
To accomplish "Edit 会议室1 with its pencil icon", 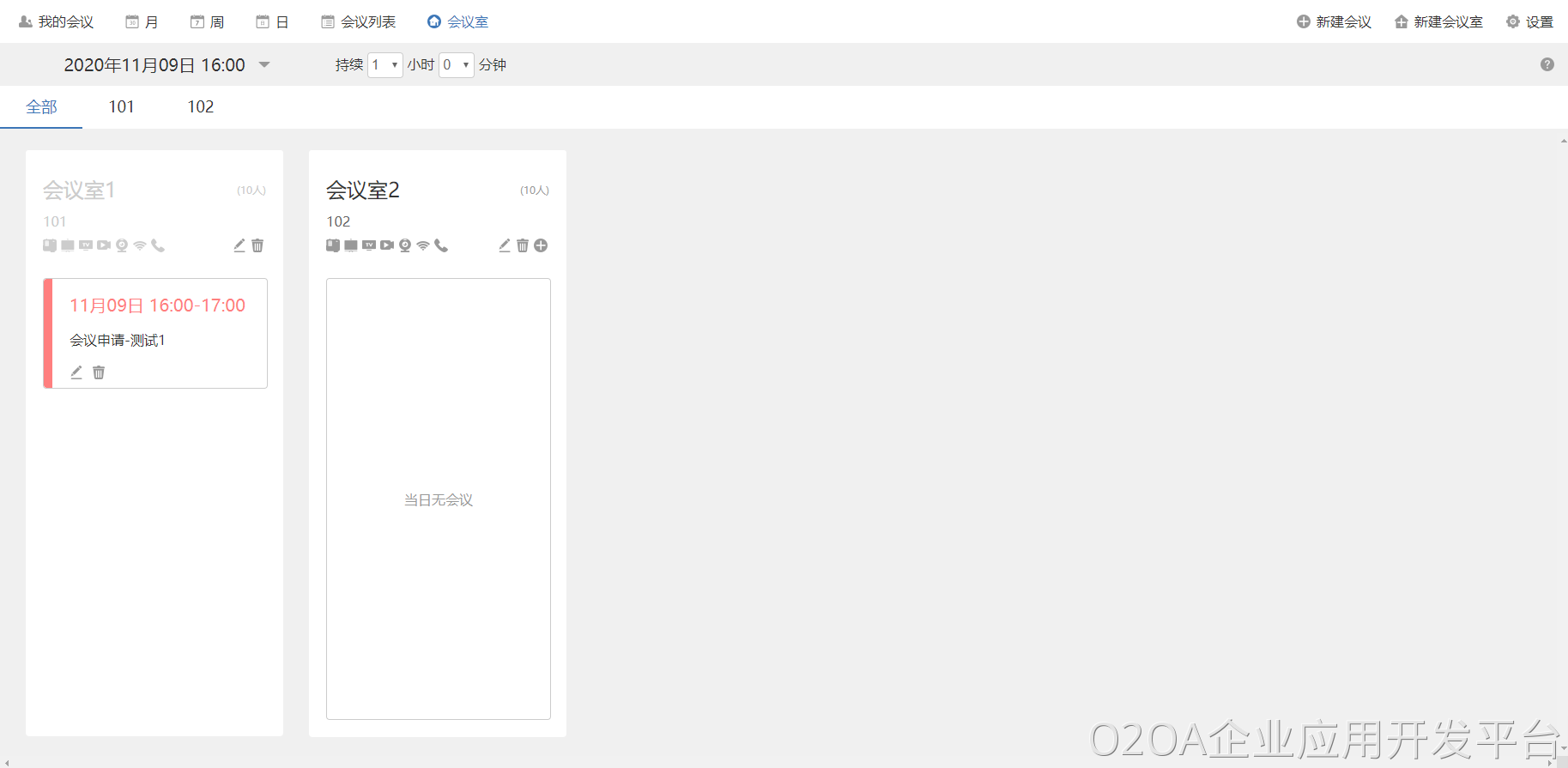I will tap(239, 245).
